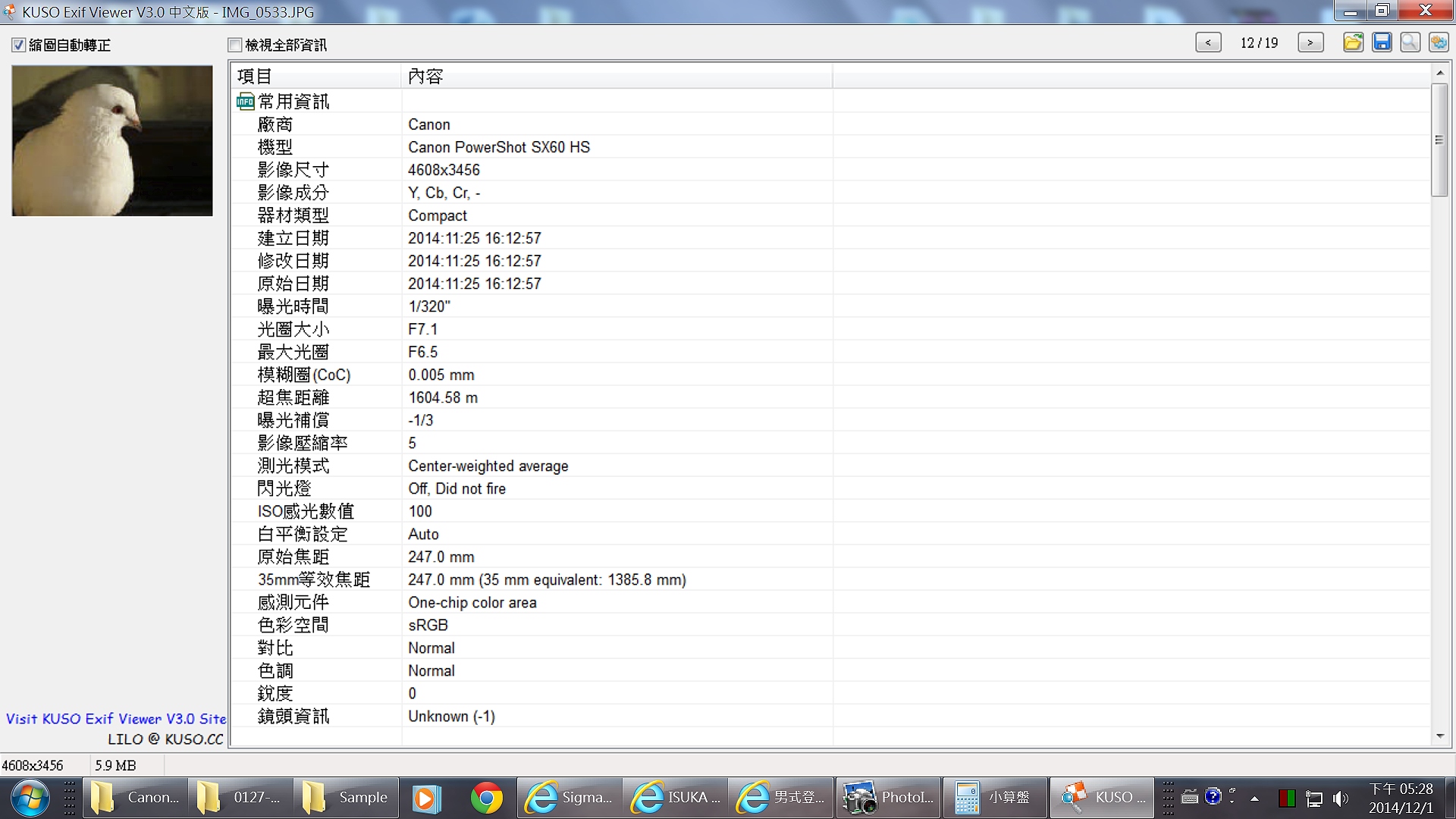Viewport: 1456px width, 819px height.
Task: Click the pigeon thumbnail preview
Action: [x=112, y=140]
